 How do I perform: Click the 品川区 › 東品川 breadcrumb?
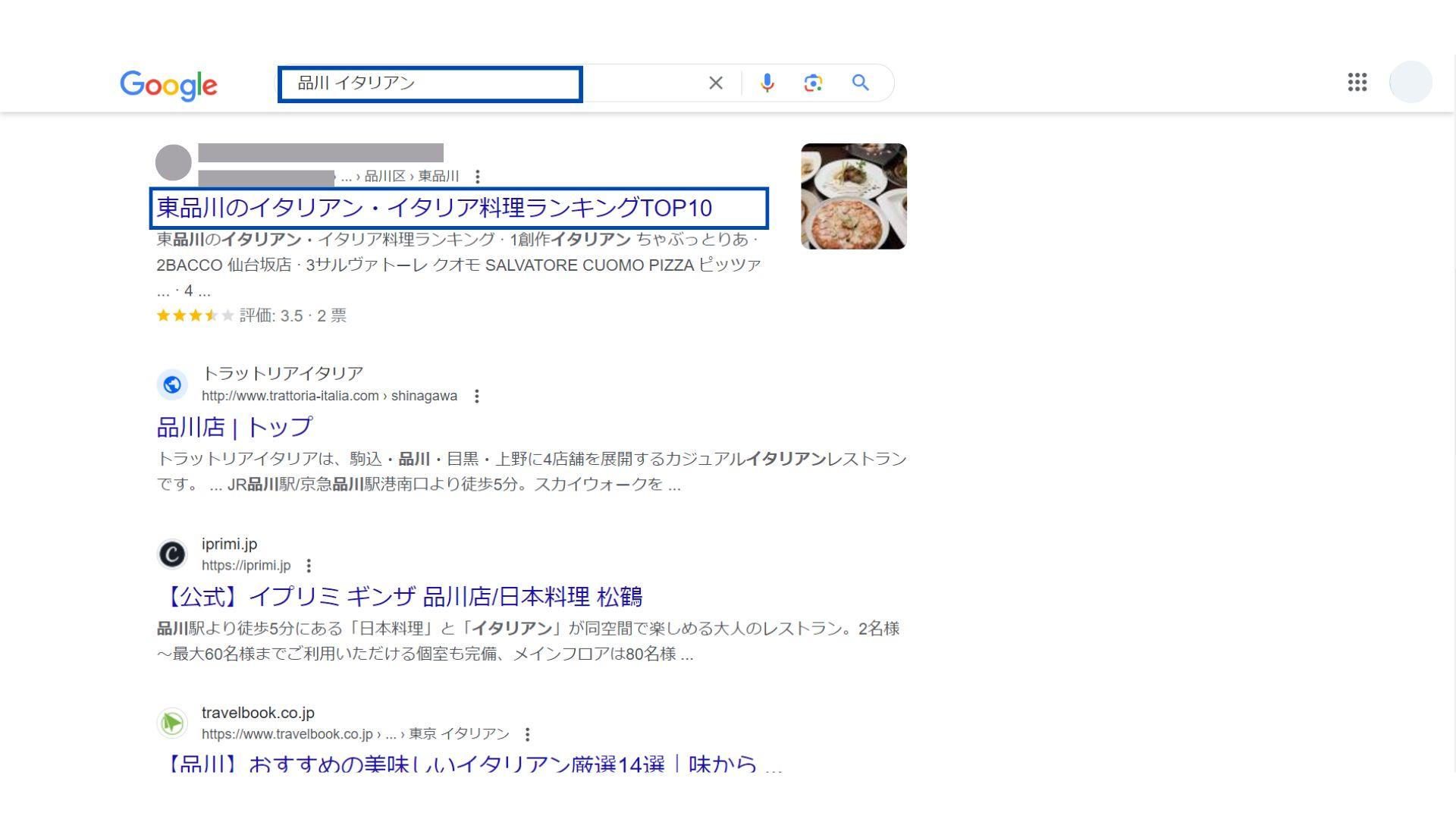412,177
